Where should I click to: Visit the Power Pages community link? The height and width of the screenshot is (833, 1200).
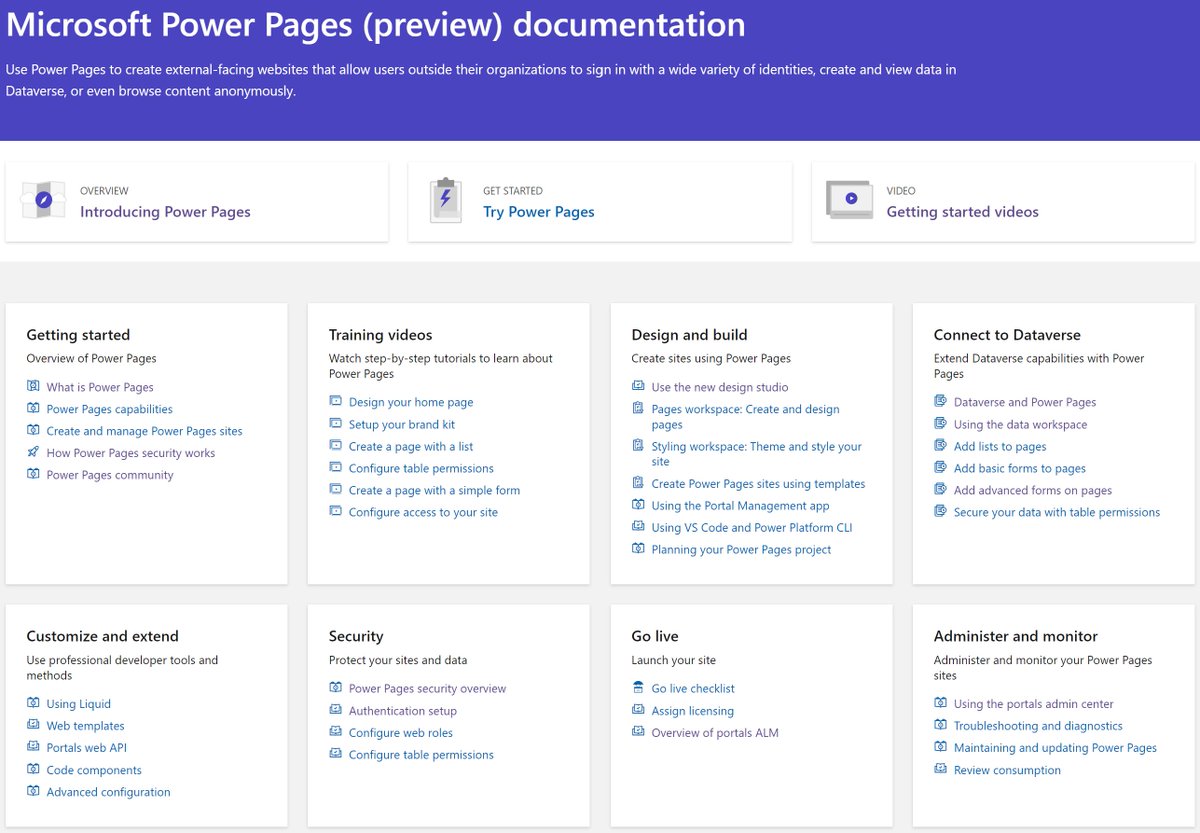[110, 475]
